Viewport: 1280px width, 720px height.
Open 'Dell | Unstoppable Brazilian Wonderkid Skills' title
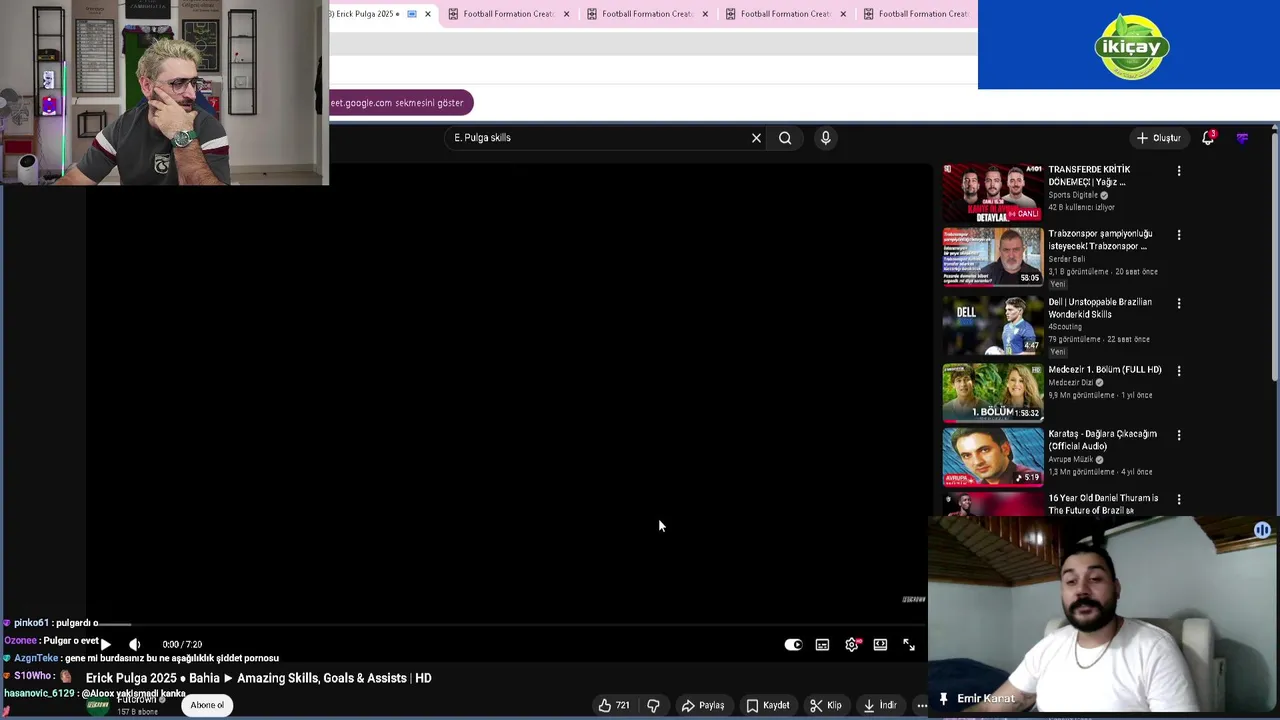click(x=1100, y=308)
